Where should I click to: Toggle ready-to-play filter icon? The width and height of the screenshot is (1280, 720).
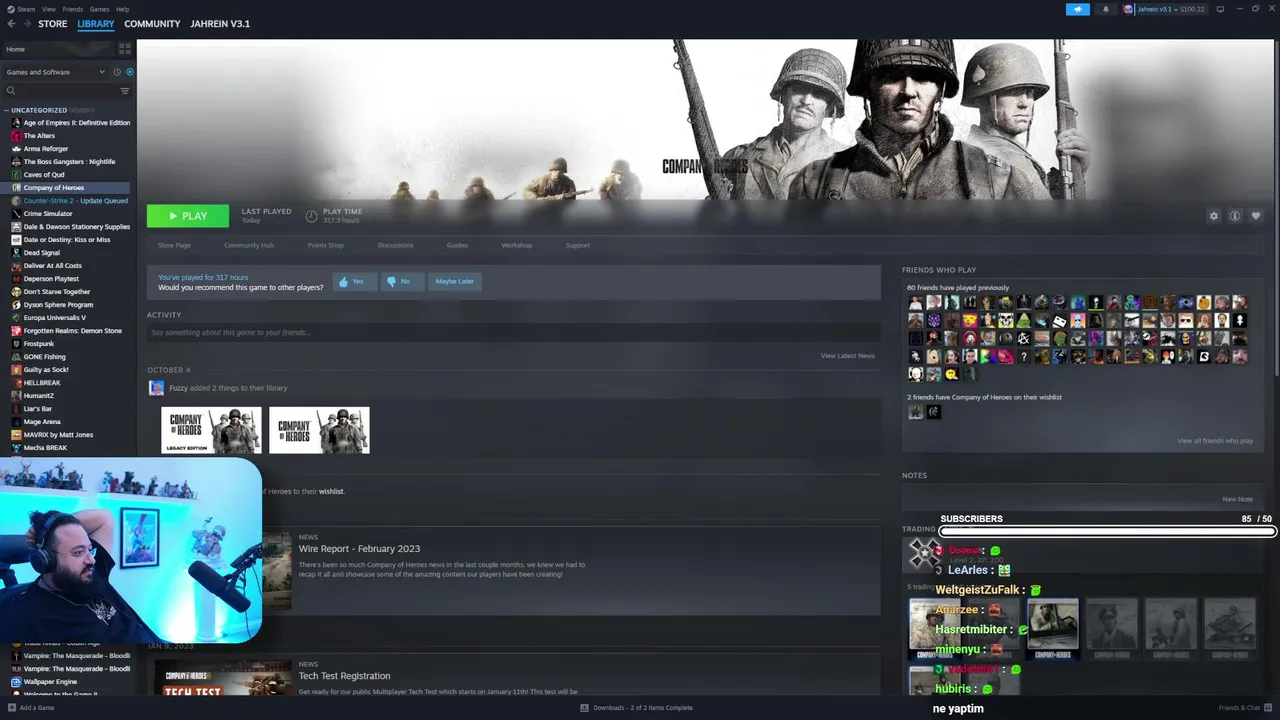click(x=129, y=72)
